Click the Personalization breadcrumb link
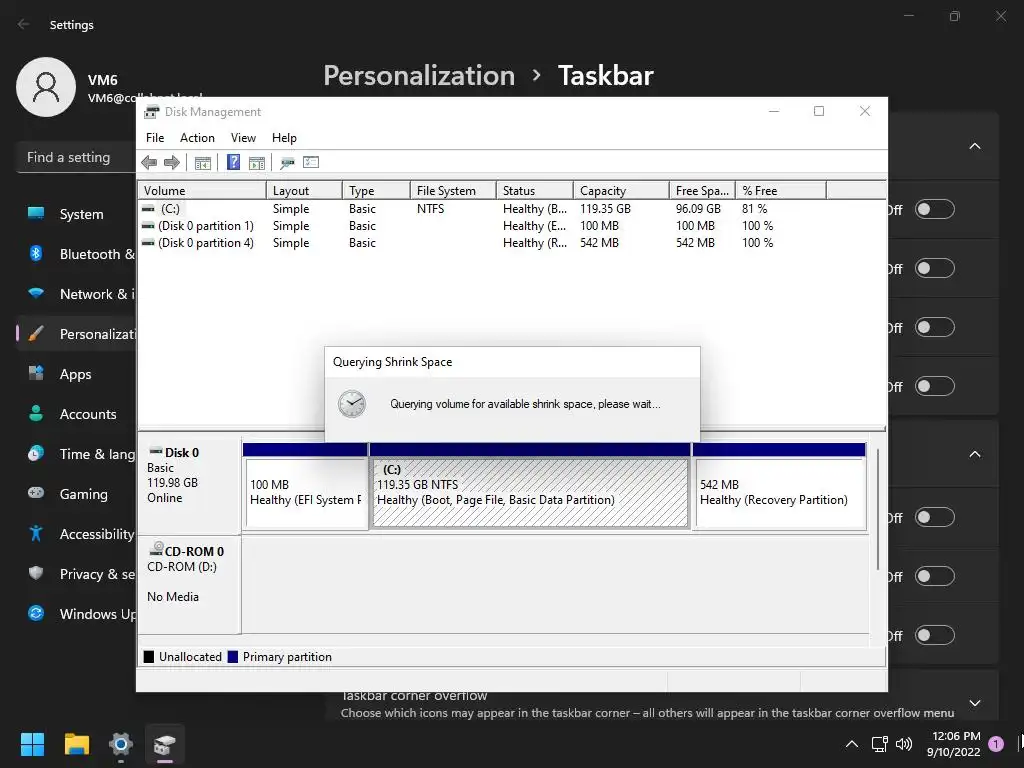The height and width of the screenshot is (768, 1024). click(419, 76)
